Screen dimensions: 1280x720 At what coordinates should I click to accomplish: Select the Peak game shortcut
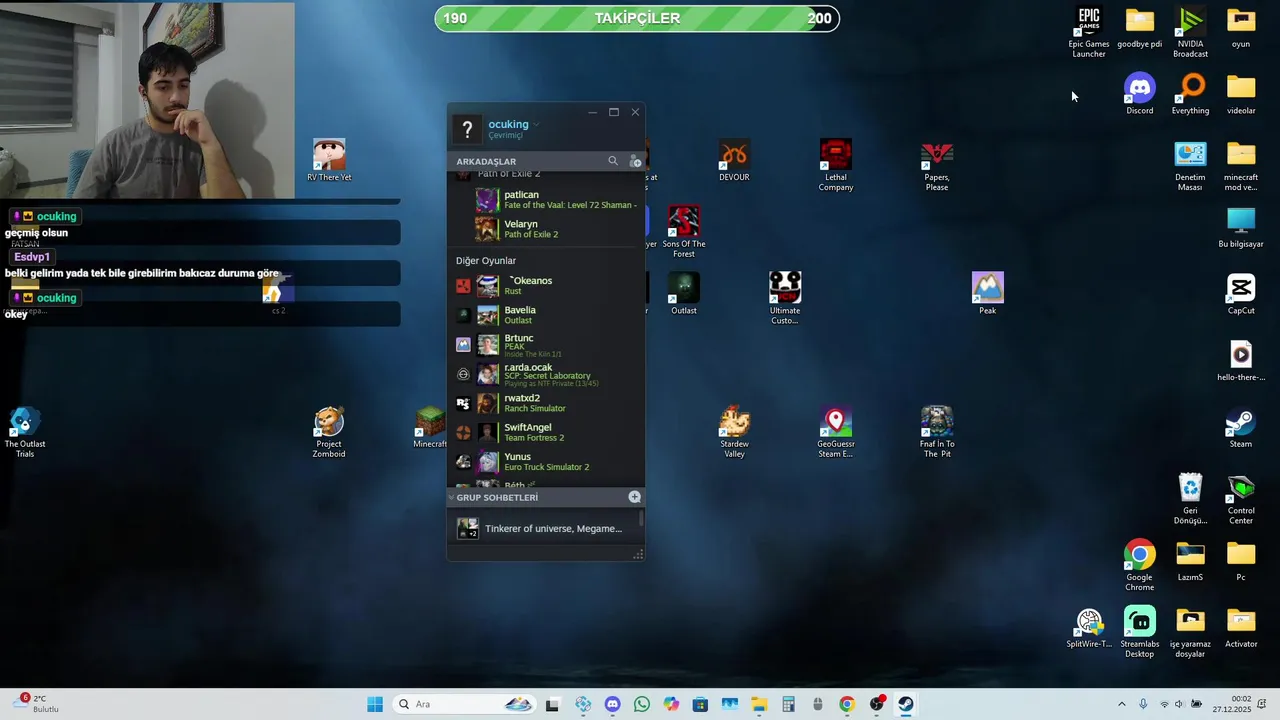(988, 294)
